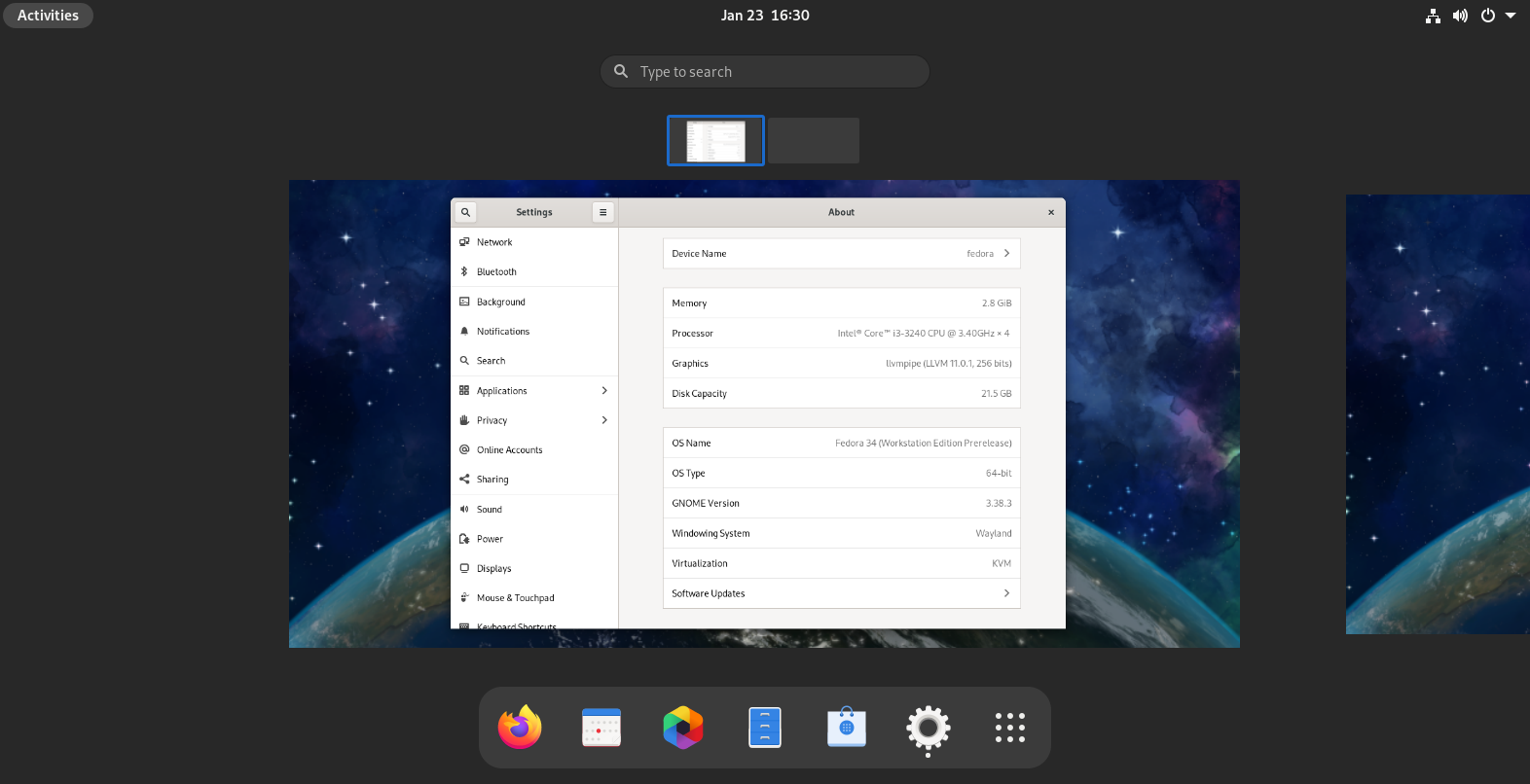Switch to adjacent workspace preview on right

coord(1438,414)
